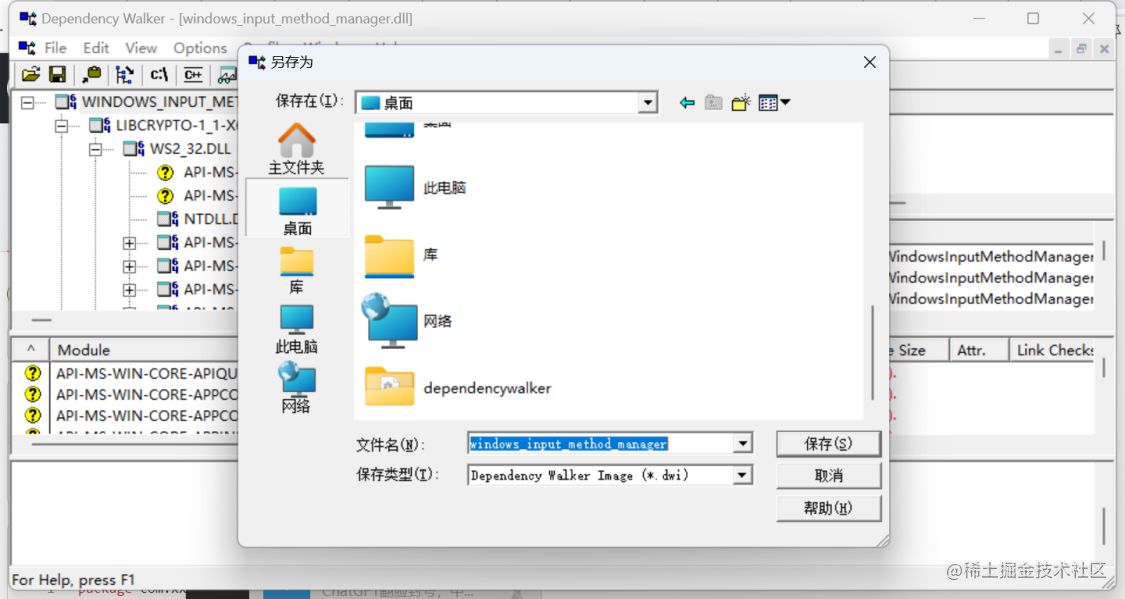Image resolution: width=1125 pixels, height=599 pixels.
Task: Click the 保存 button to save
Action: coord(828,443)
